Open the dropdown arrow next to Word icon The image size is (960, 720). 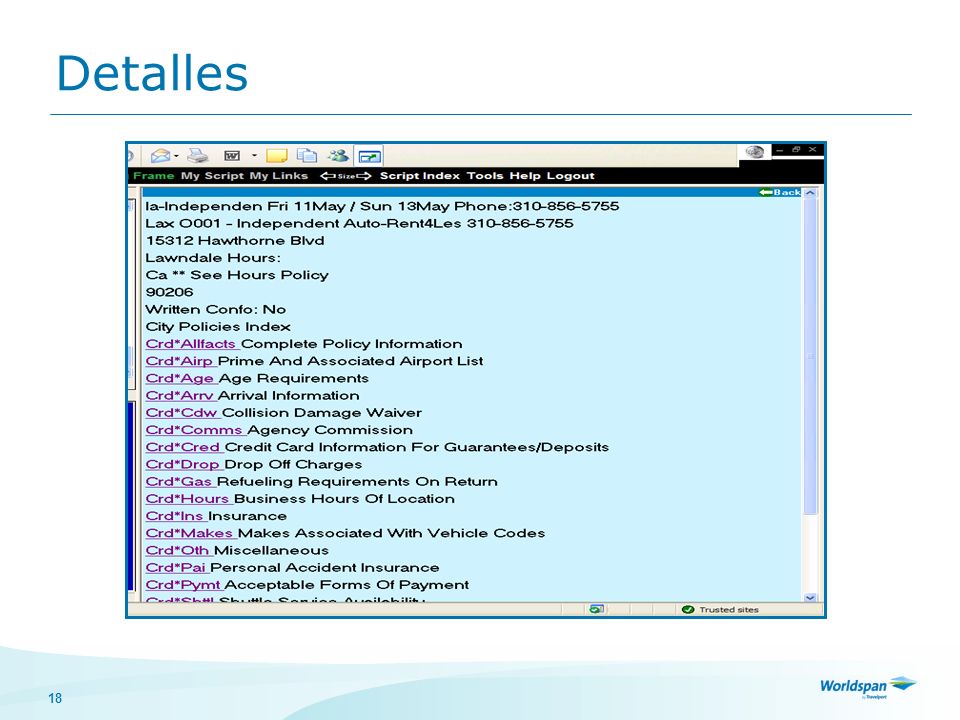coord(254,156)
